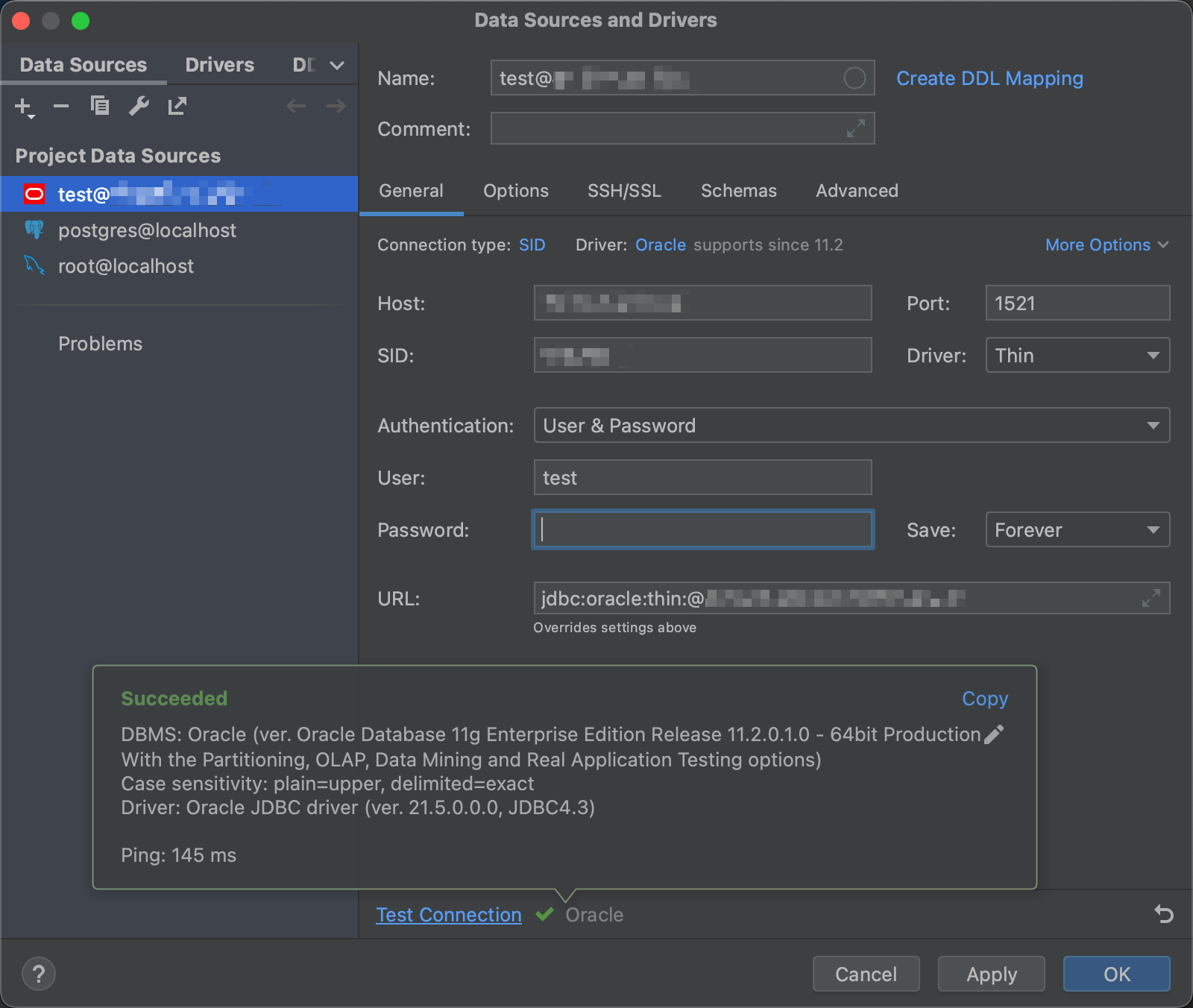Select the SSH/SSL tab

coord(624,191)
